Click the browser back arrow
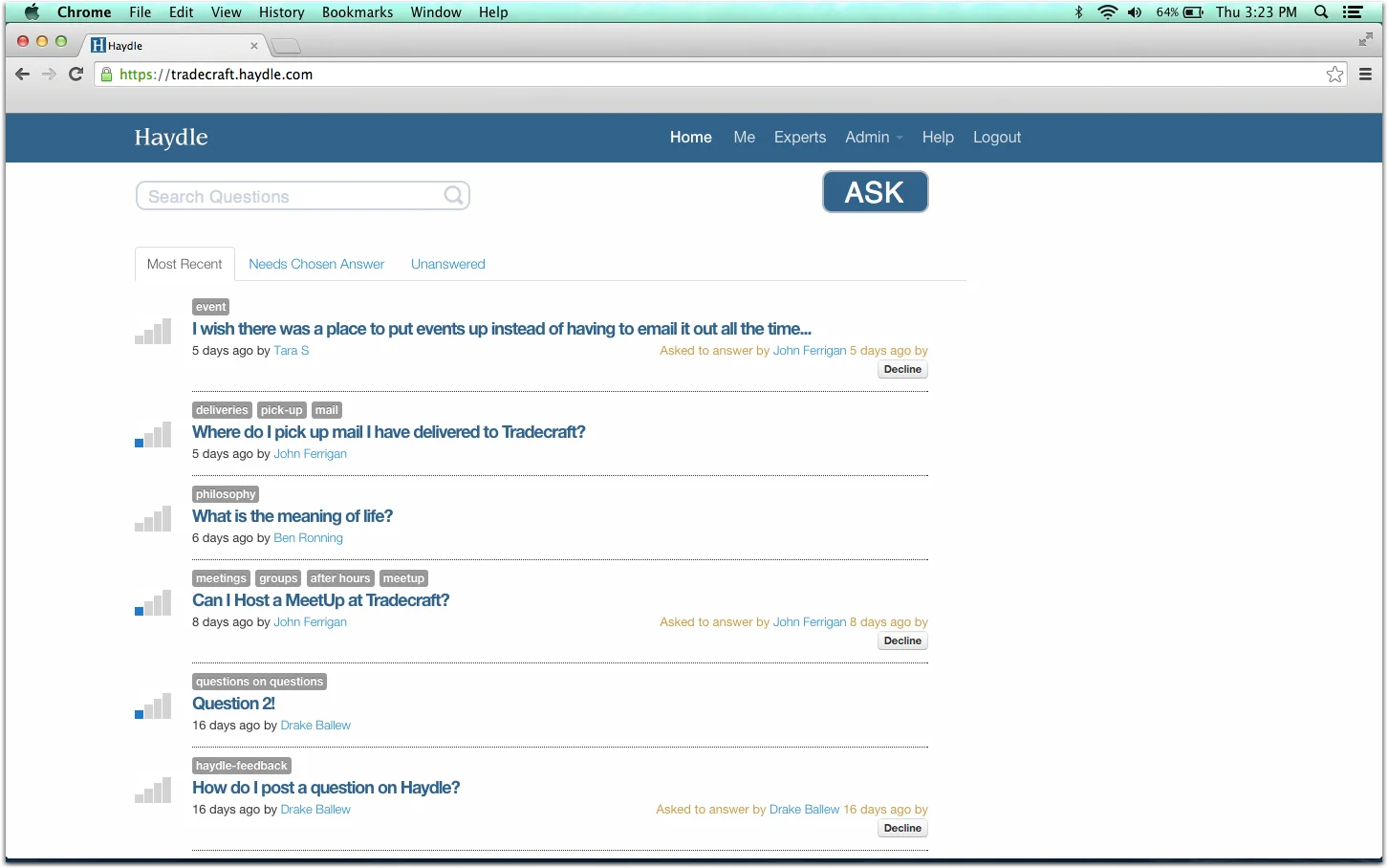Image resolution: width=1388 pixels, height=868 pixels. (23, 75)
